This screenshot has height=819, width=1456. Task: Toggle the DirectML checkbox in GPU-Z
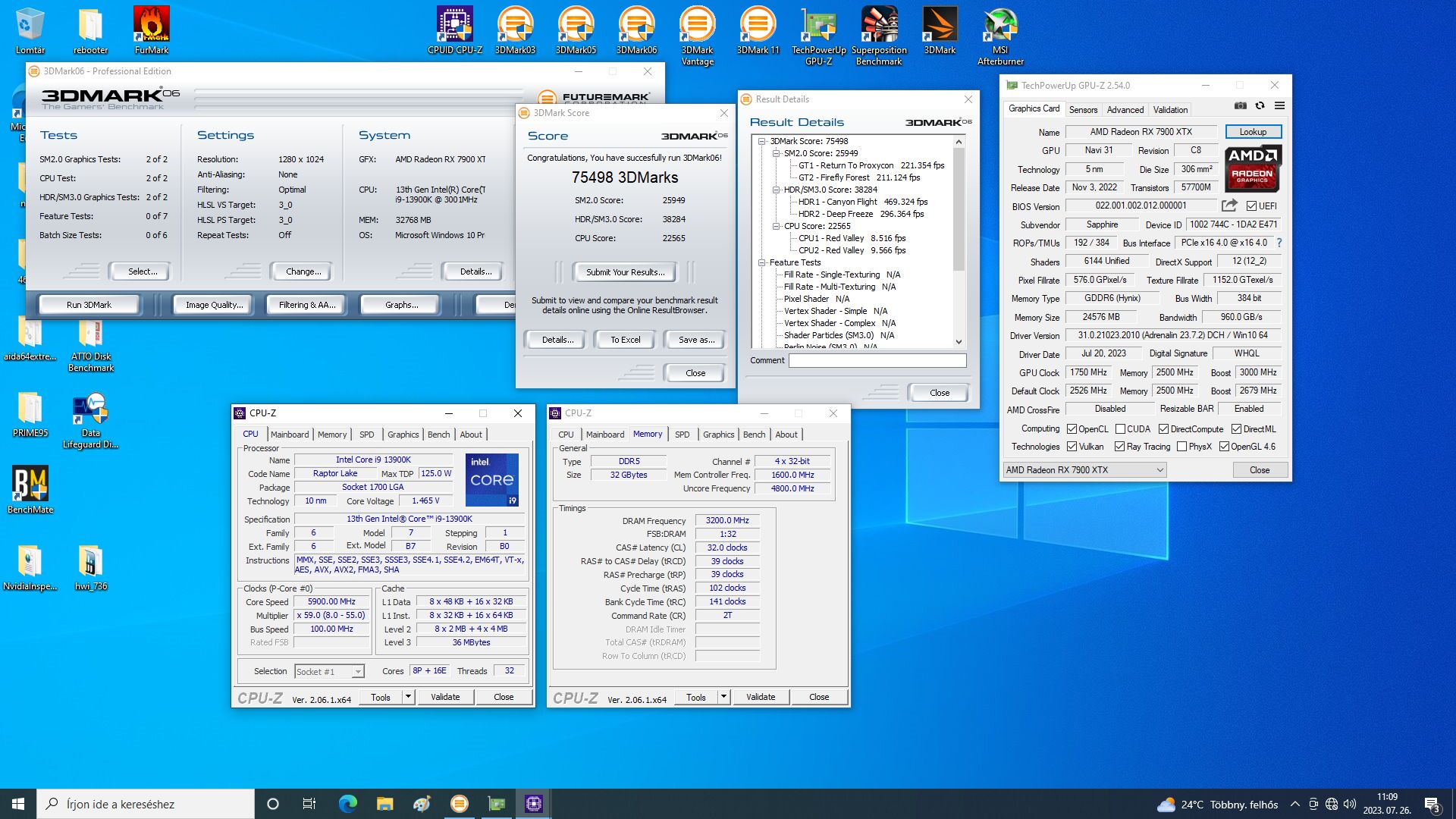(1236, 429)
